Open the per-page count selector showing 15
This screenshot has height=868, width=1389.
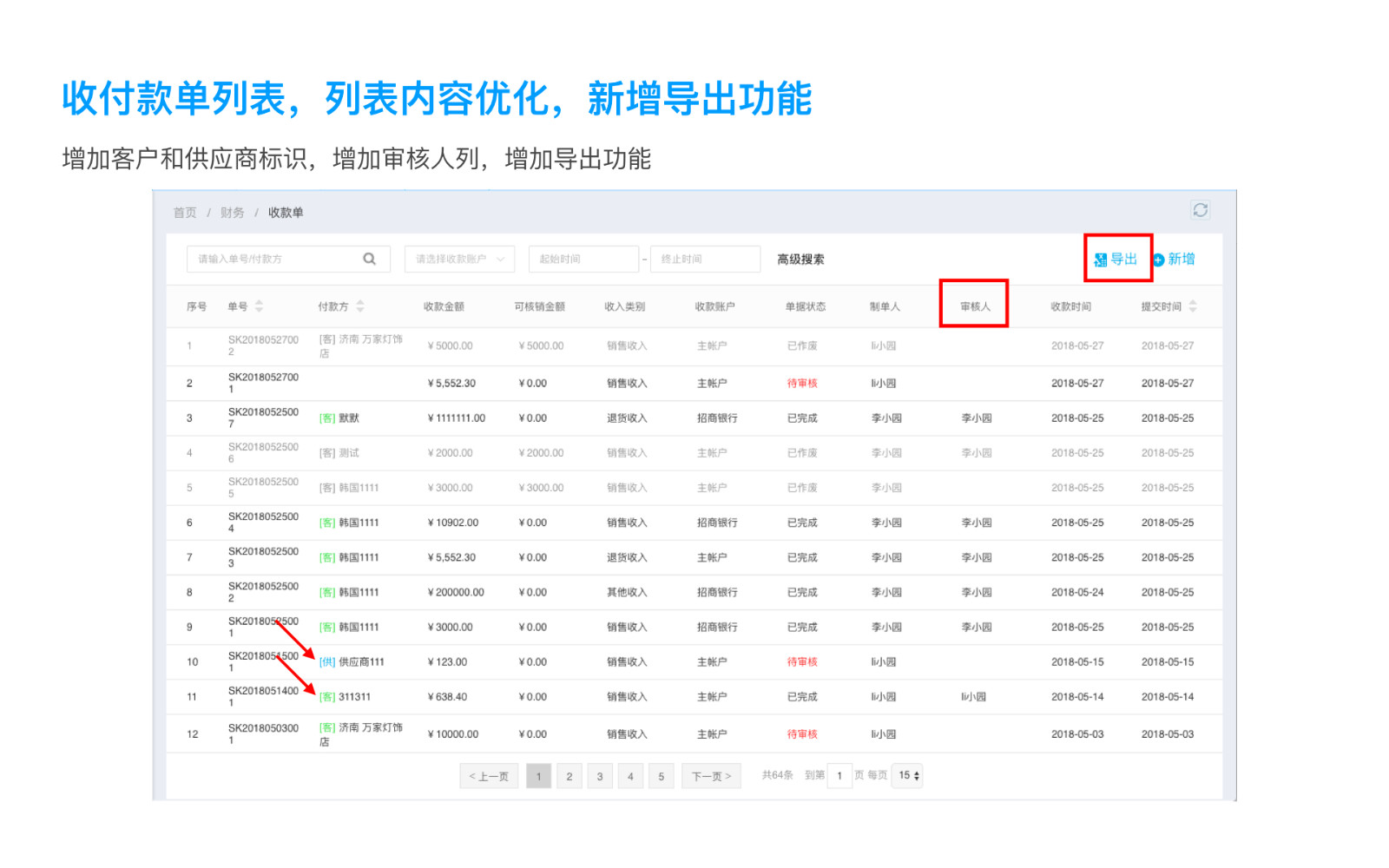[908, 775]
